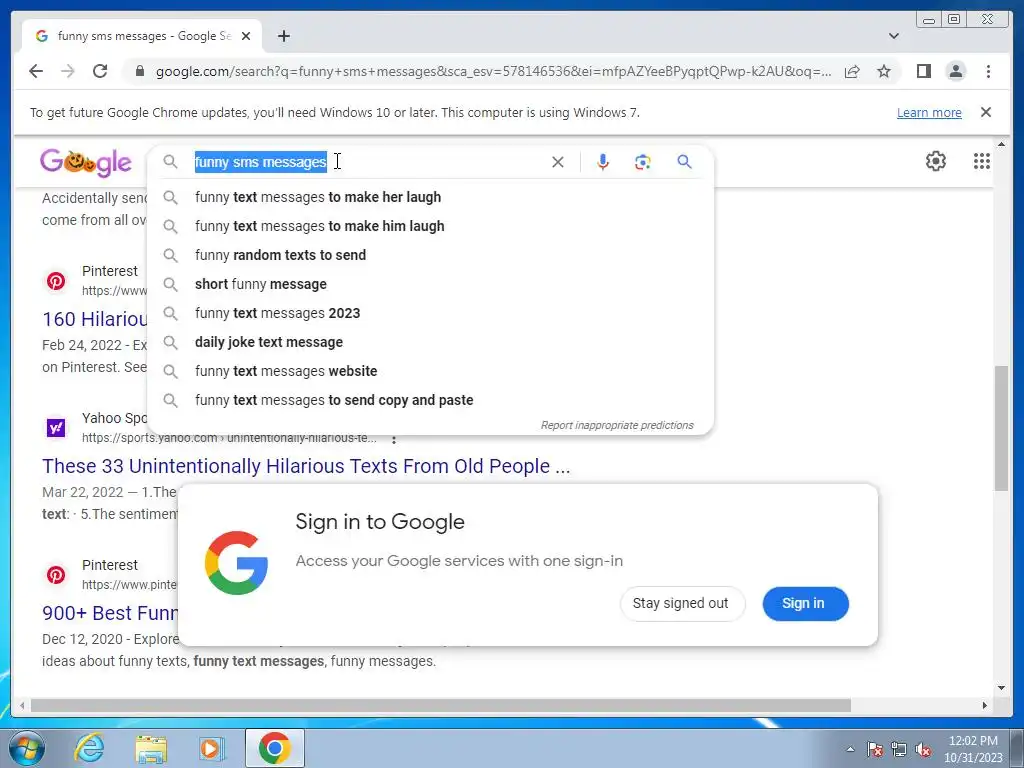The width and height of the screenshot is (1024, 768).
Task: Click the Chrome taskbar button
Action: (275, 748)
